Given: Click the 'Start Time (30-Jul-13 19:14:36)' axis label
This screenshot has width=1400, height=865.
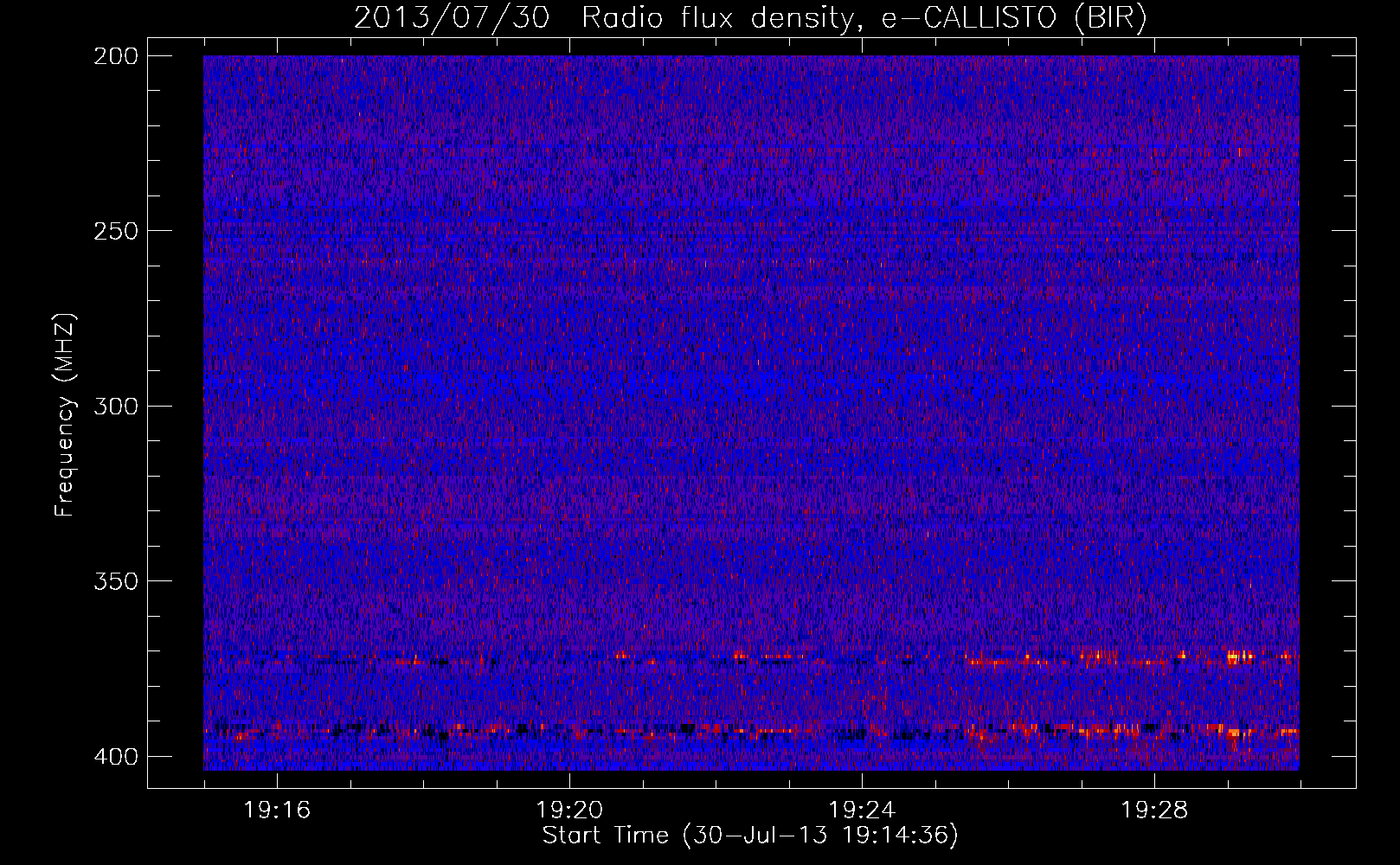Looking at the screenshot, I should click(750, 836).
